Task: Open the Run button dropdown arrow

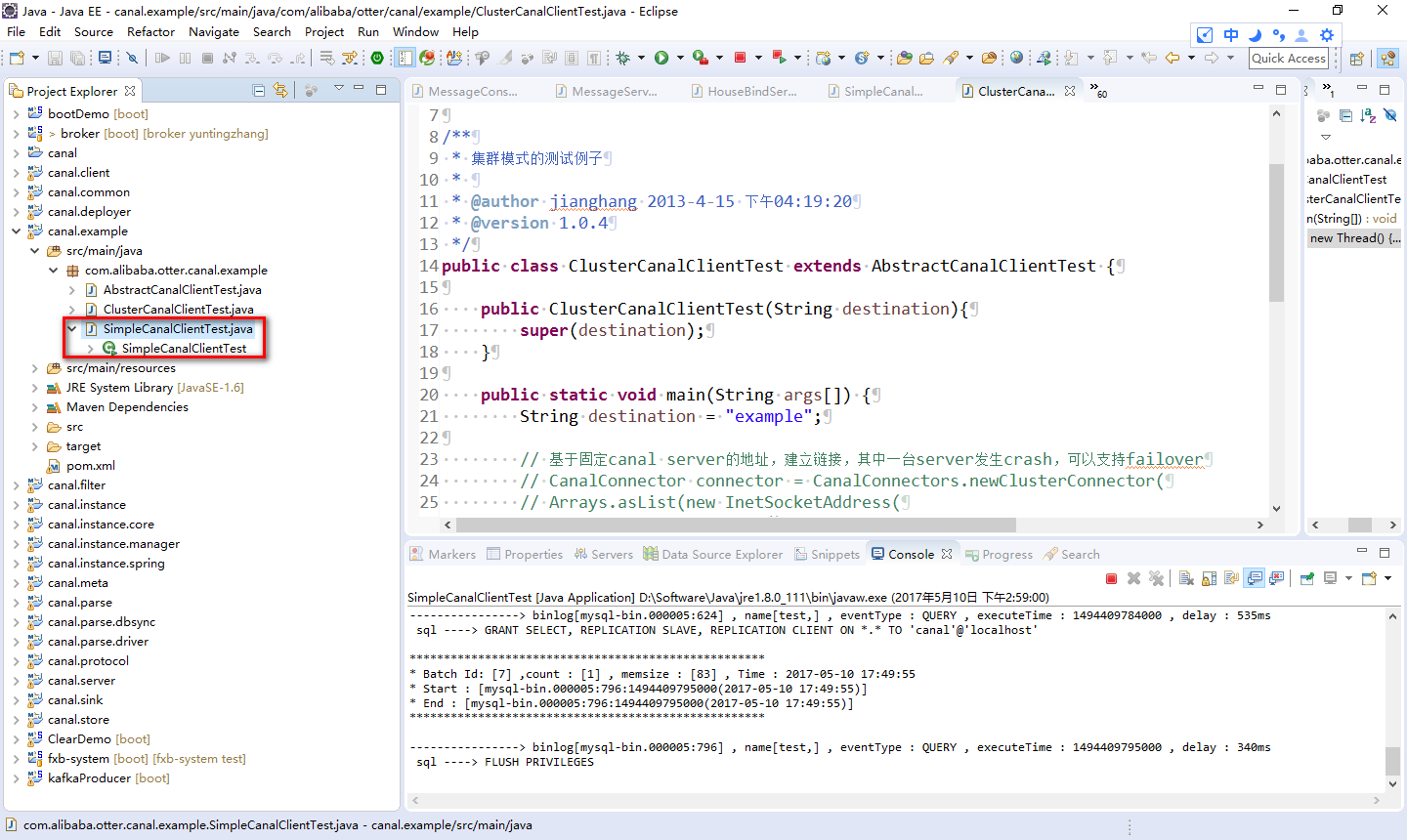Action: 680,58
